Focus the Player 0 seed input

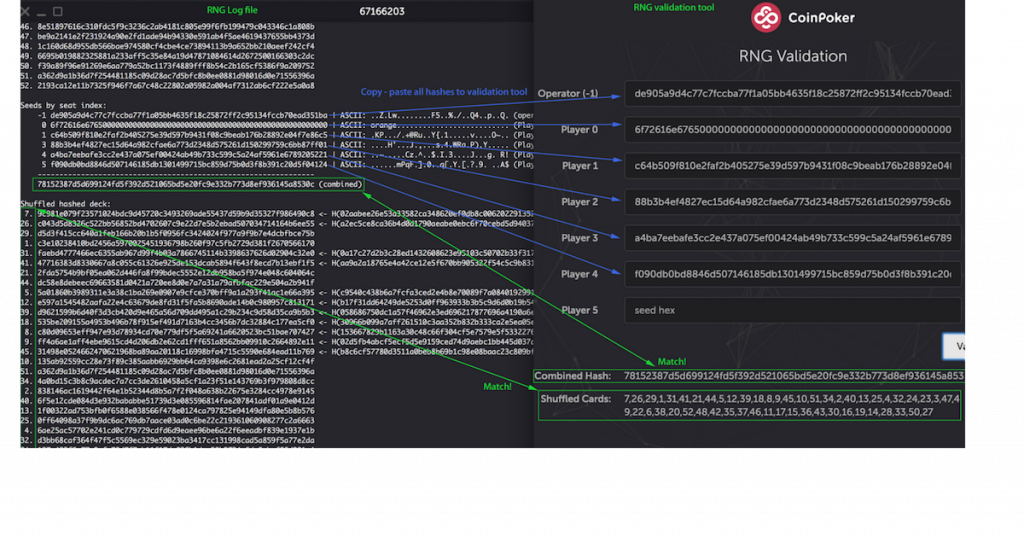tap(793, 130)
